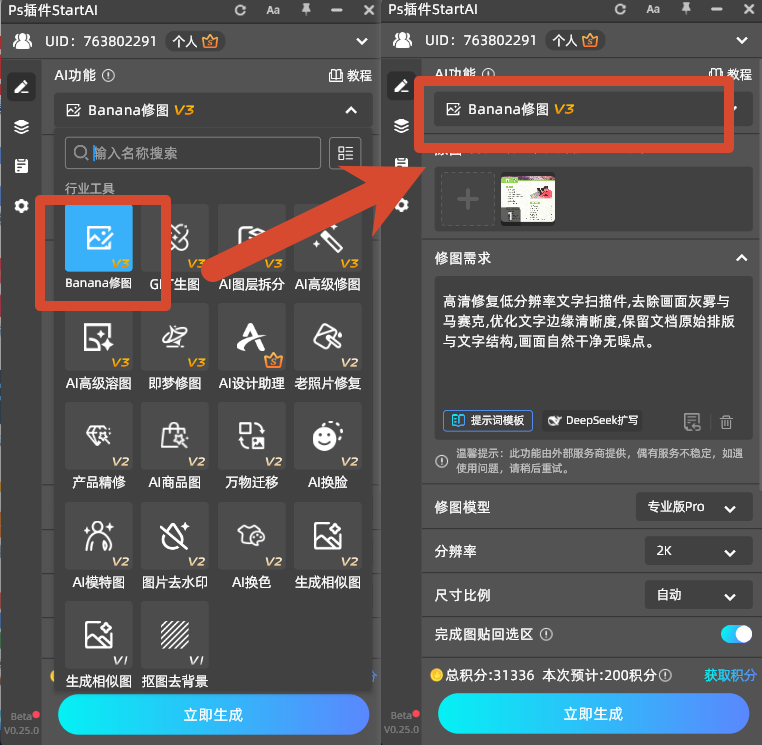762x745 pixels.
Task: Clear the prompt with the trash icon
Action: point(726,422)
